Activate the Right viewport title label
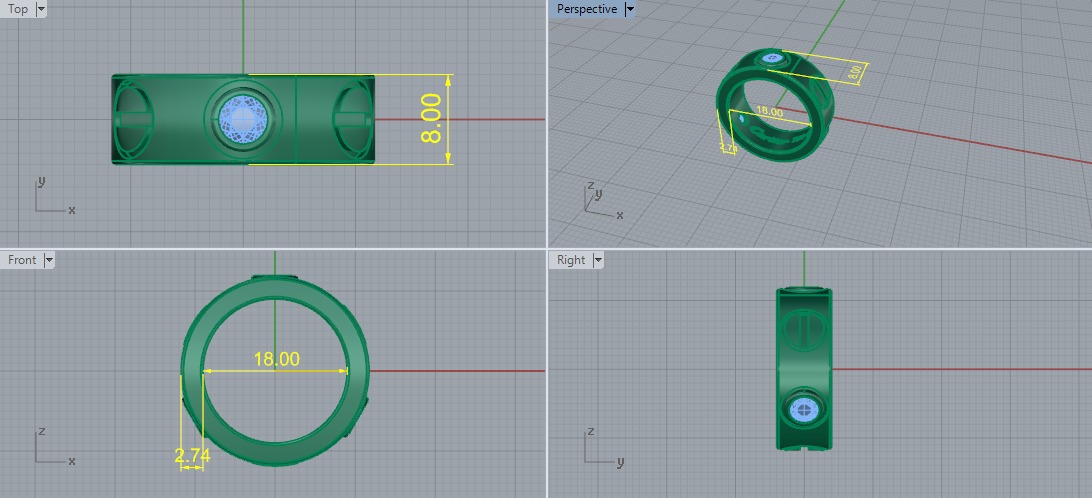Image resolution: width=1092 pixels, height=498 pixels. (571, 260)
